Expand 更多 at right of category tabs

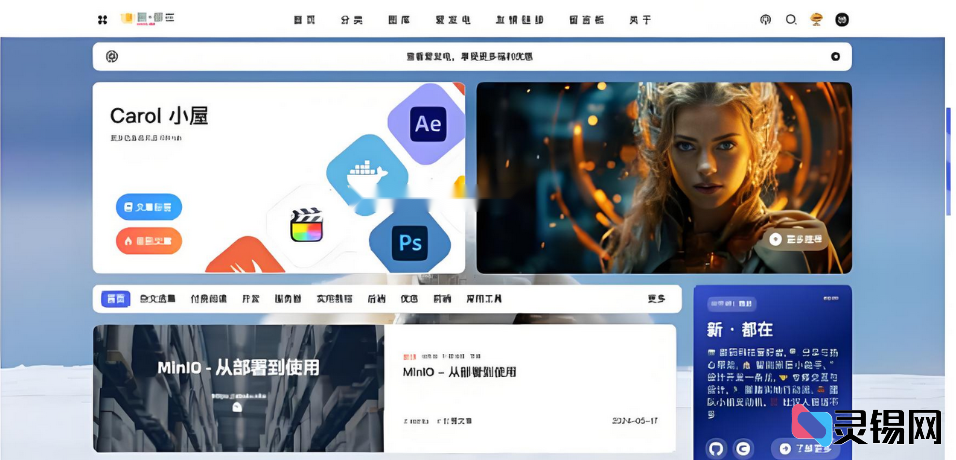[x=656, y=299]
